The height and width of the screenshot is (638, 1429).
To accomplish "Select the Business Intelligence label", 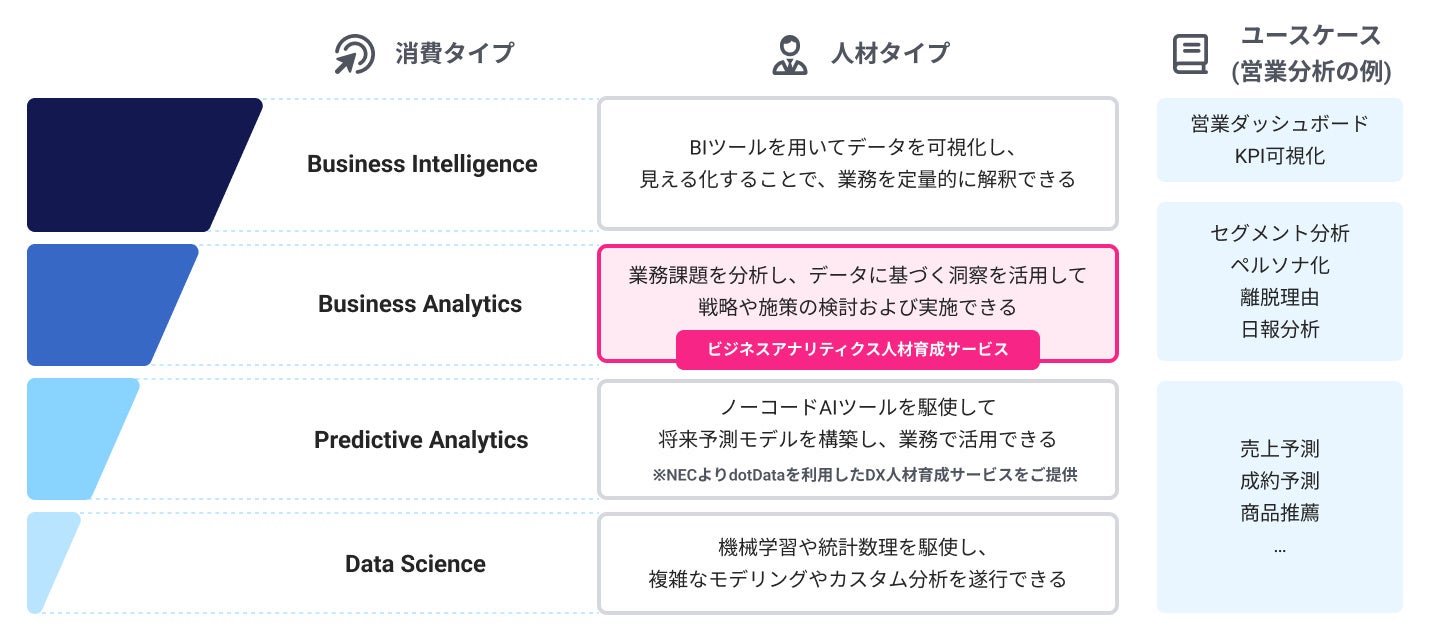I will click(x=421, y=164).
